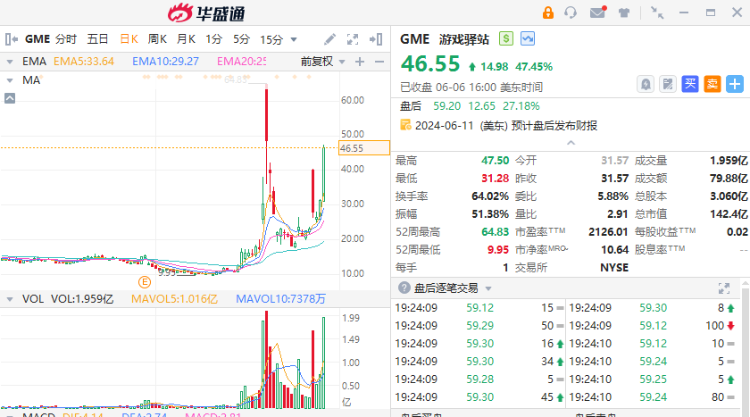750x417 pixels.
Task: Click the 59.25 trade price row
Action: (652, 379)
